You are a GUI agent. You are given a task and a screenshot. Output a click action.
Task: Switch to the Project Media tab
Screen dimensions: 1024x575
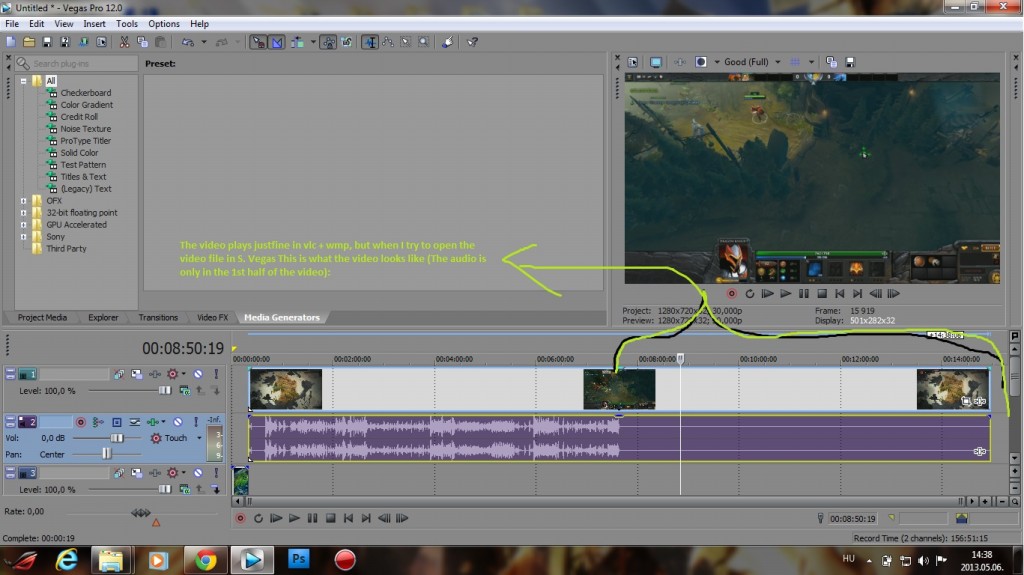[42, 318]
